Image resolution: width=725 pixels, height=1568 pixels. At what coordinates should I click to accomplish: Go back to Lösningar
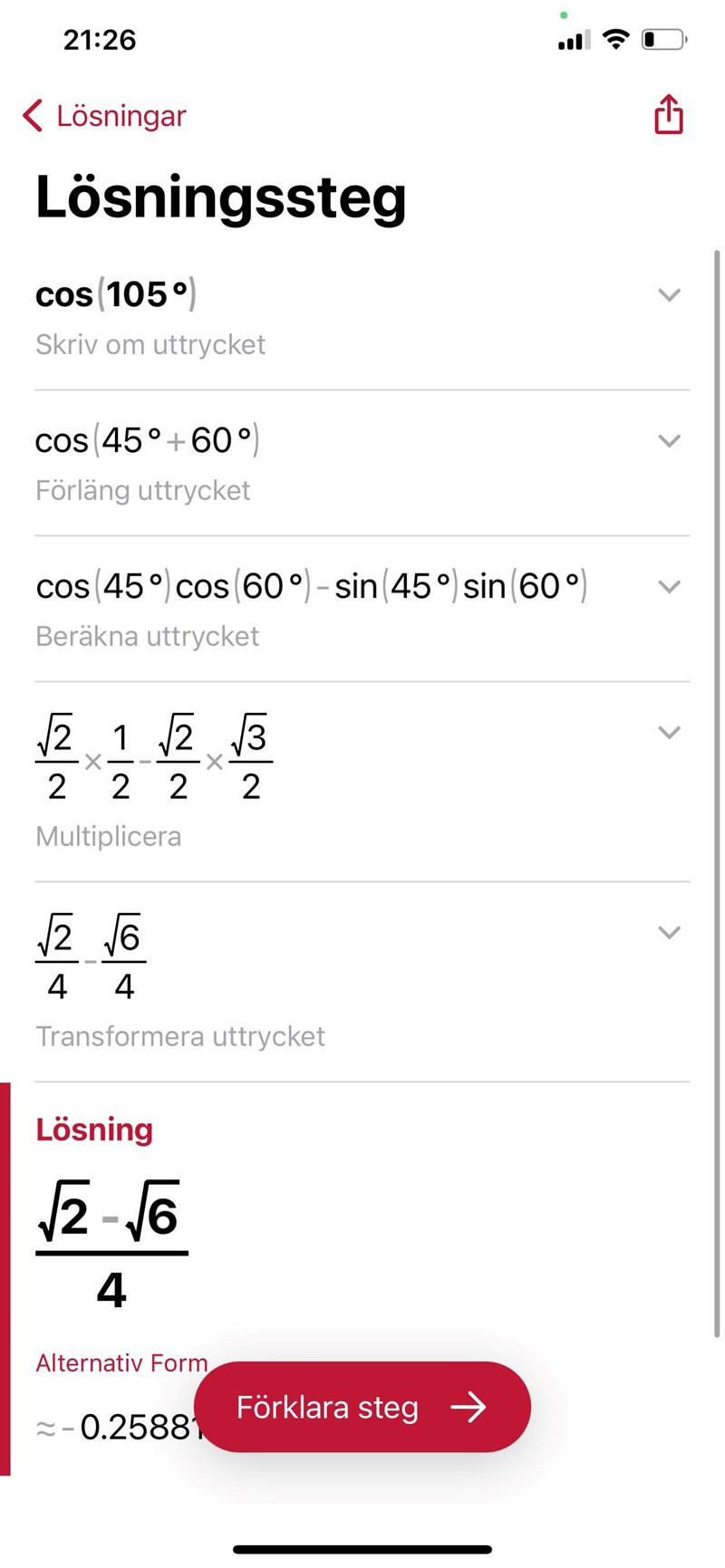(121, 116)
